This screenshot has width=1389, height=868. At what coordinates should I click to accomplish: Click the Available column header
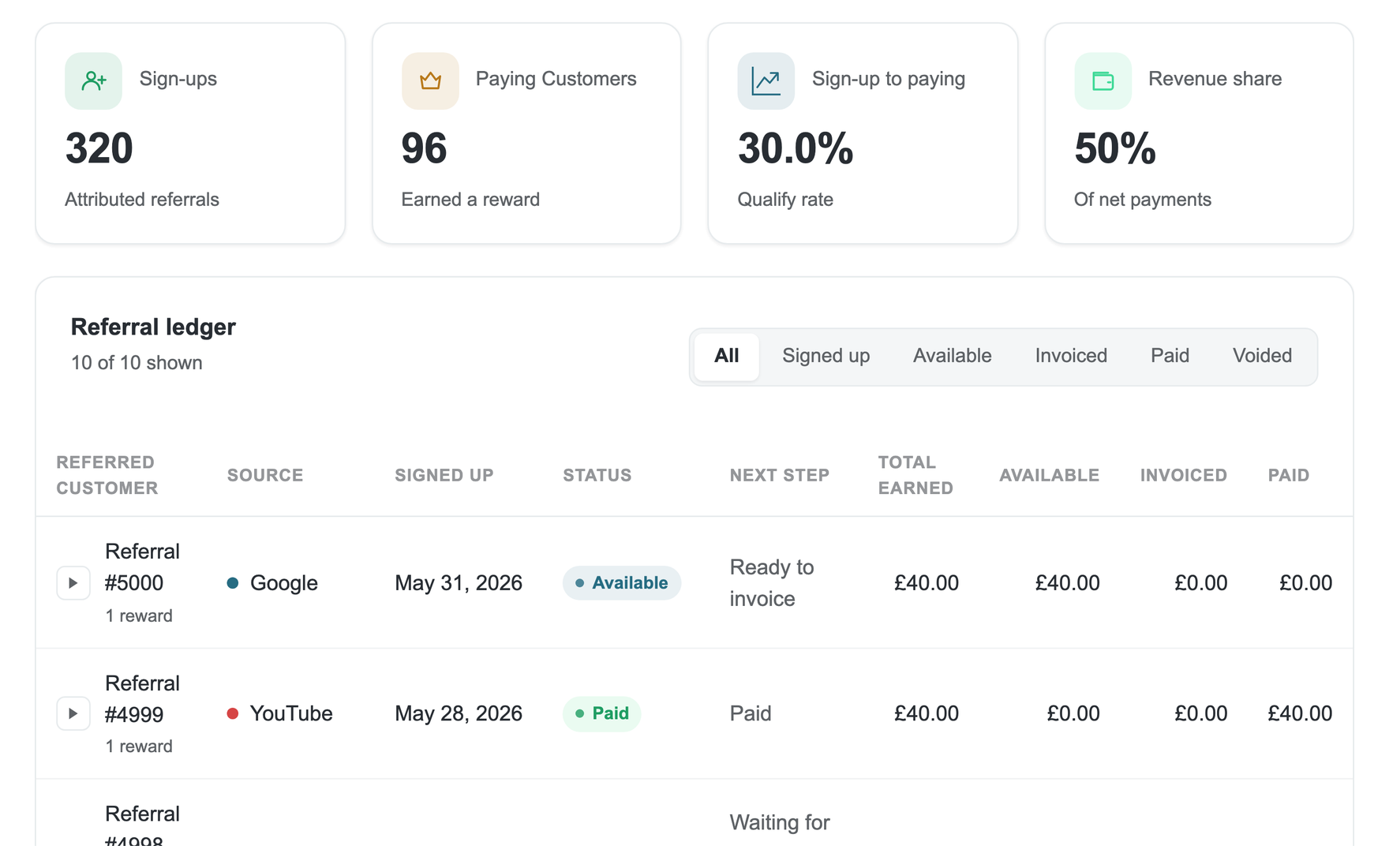click(x=1049, y=475)
